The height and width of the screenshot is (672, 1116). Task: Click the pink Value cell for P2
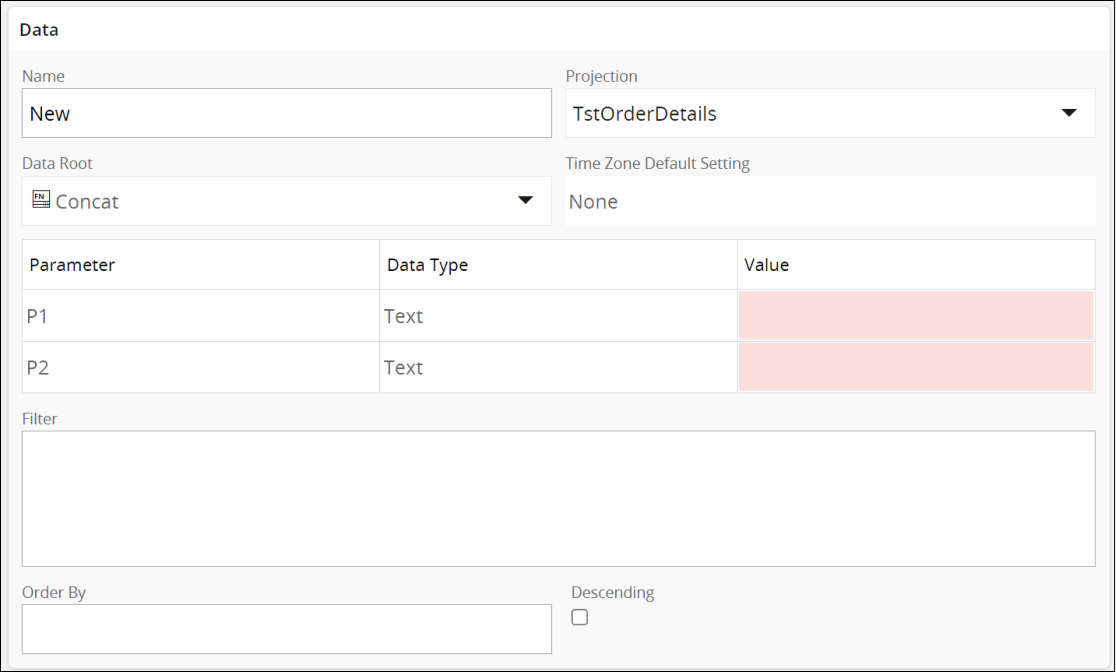pos(915,367)
